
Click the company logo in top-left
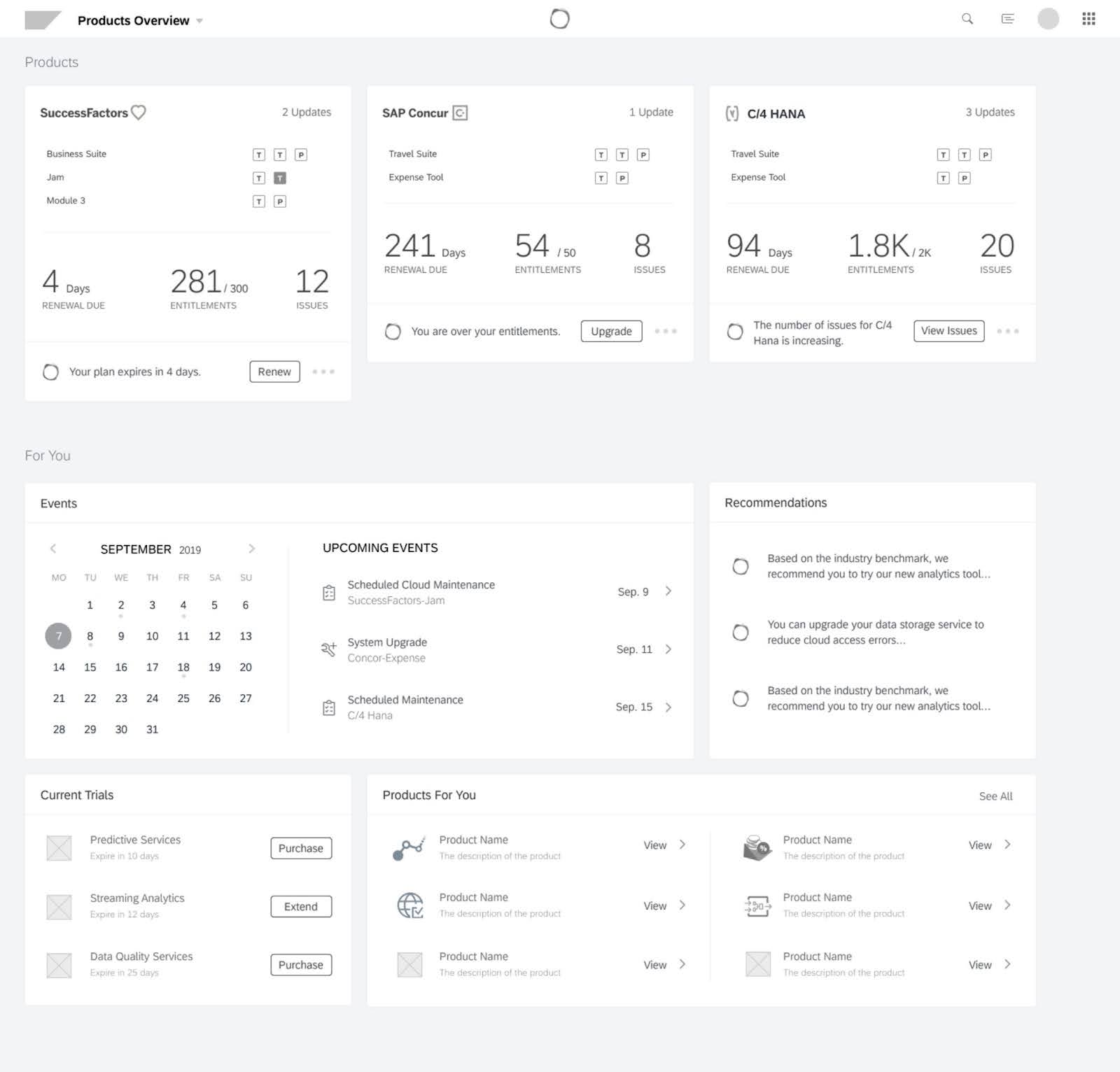[43, 20]
